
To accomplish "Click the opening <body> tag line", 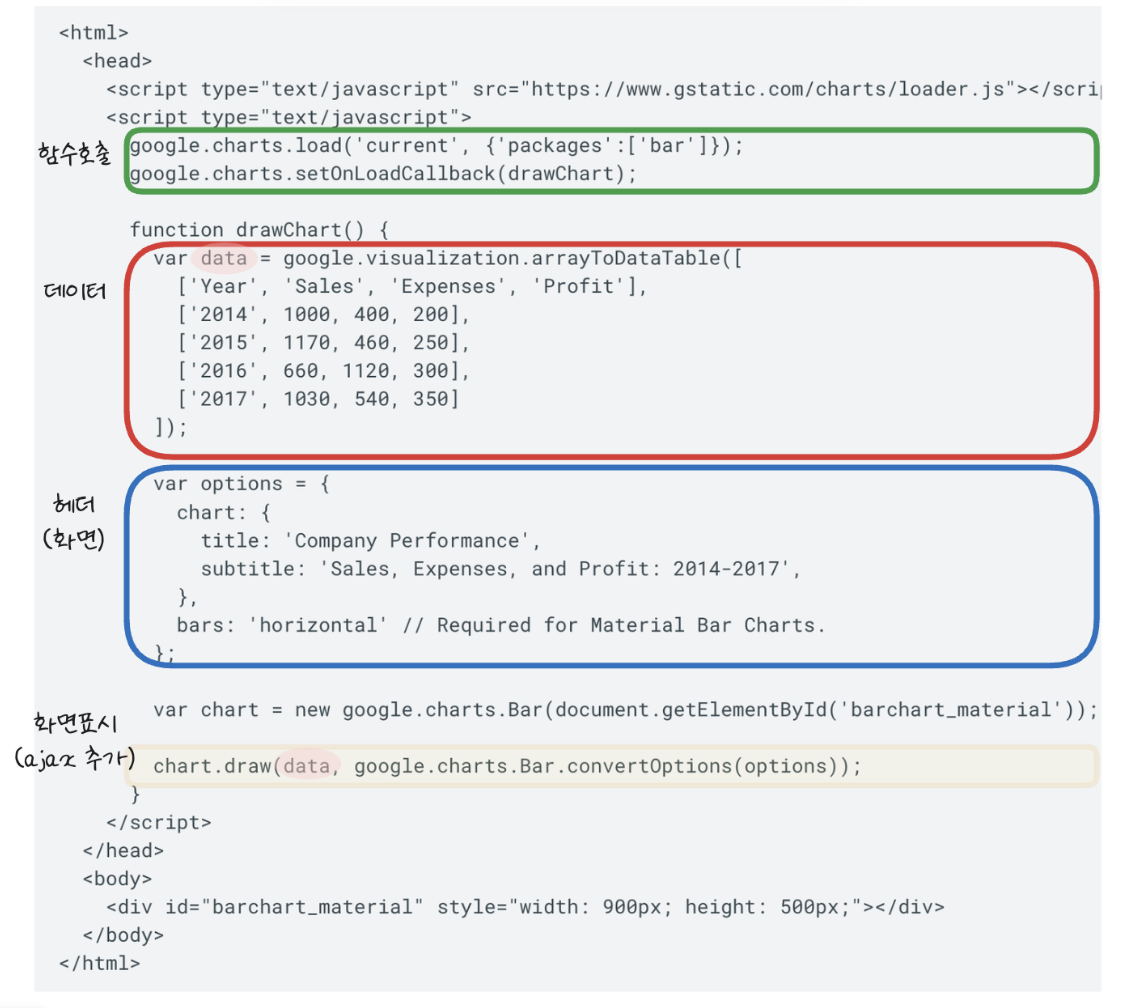I will click(x=117, y=879).
